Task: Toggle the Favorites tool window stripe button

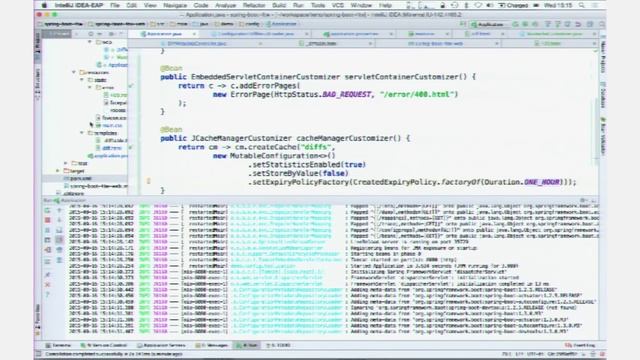Action: (x=38, y=320)
